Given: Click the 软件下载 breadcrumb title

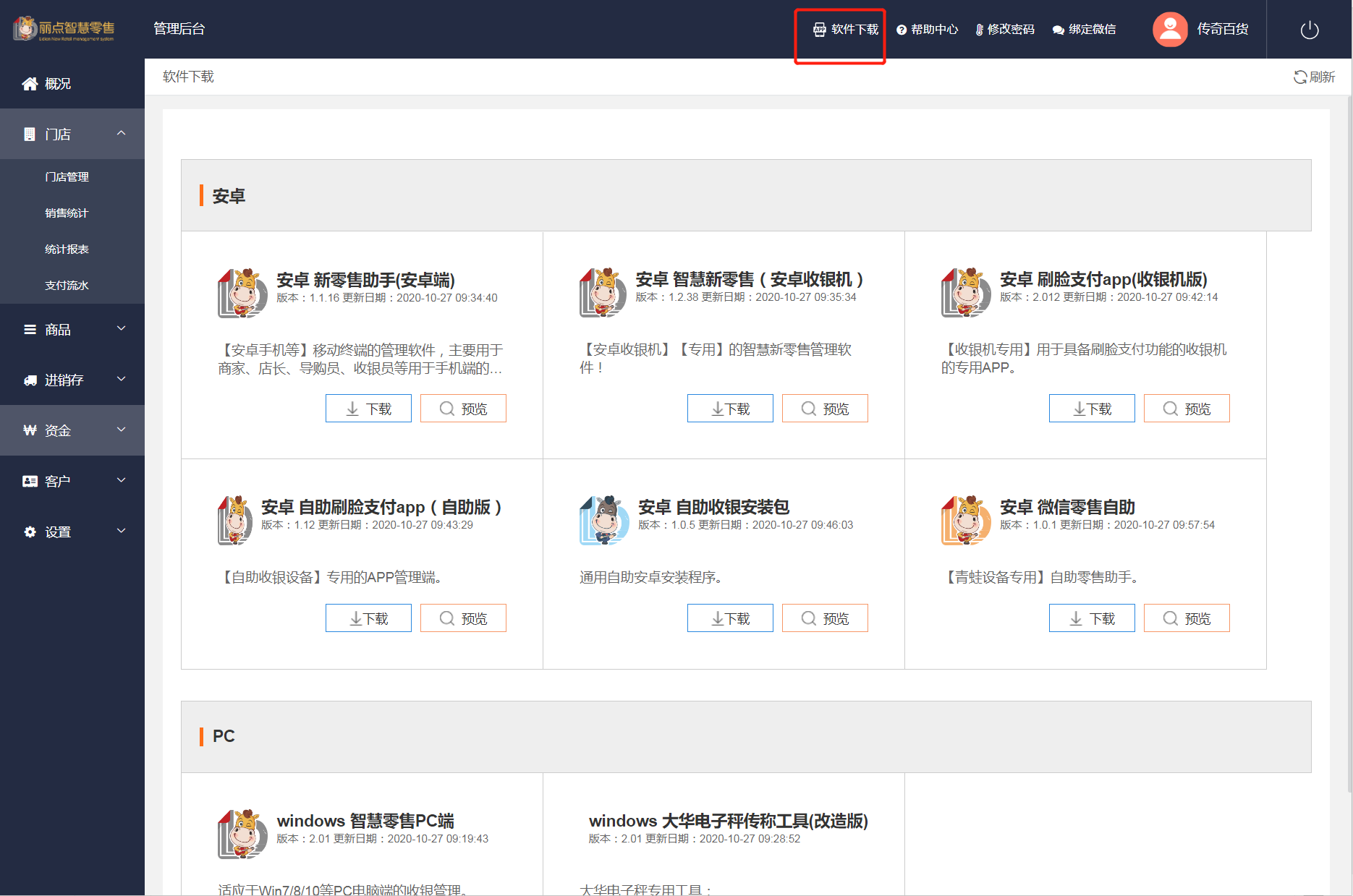Looking at the screenshot, I should [188, 77].
